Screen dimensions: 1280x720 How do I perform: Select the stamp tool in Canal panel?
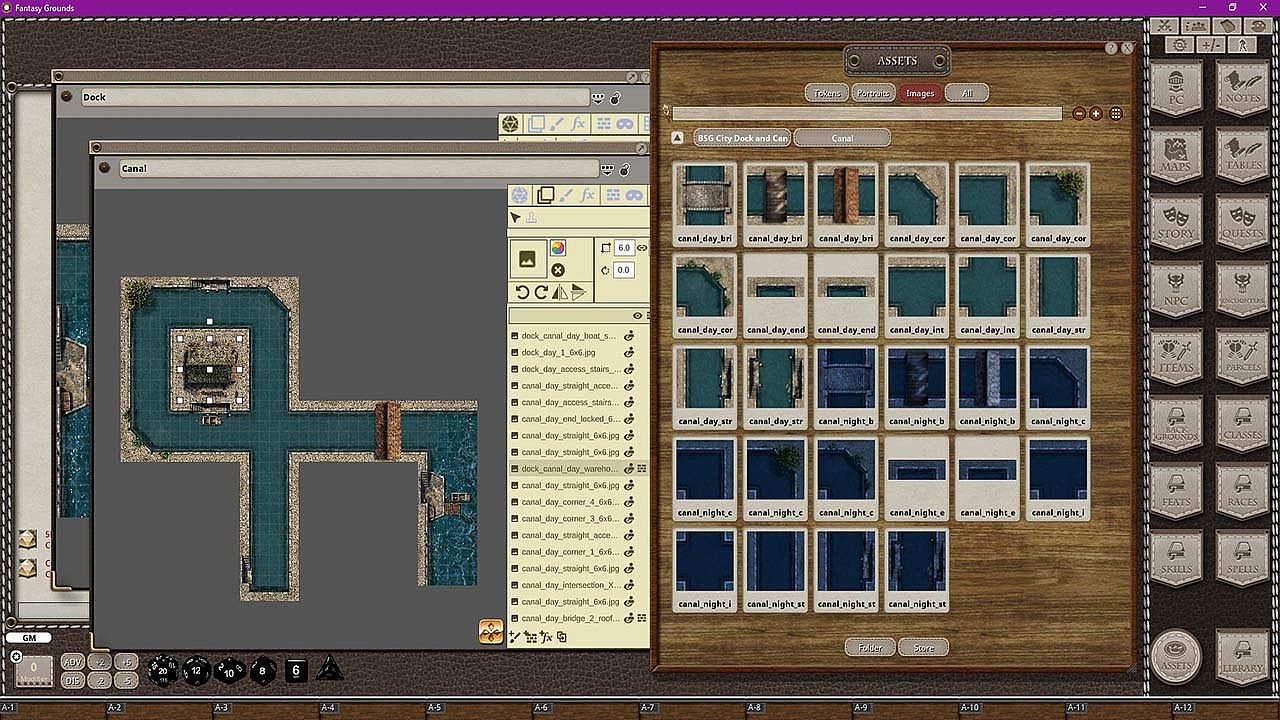click(x=531, y=218)
